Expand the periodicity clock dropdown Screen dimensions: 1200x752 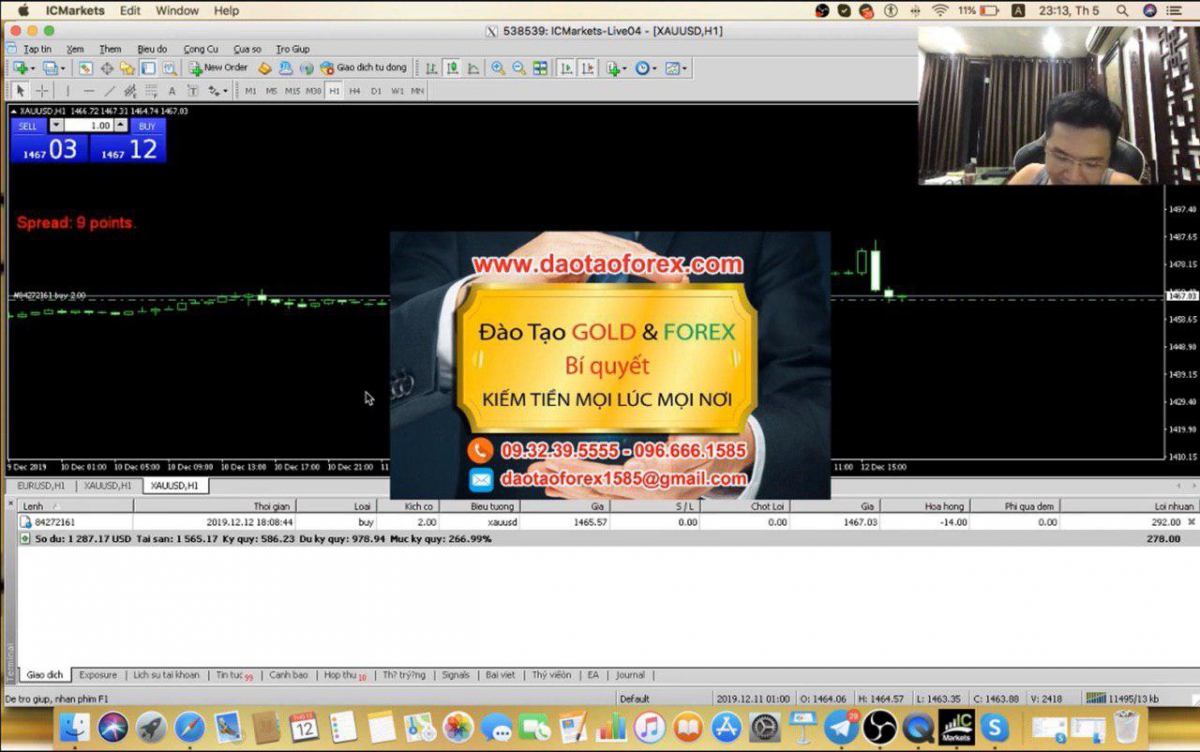[656, 68]
